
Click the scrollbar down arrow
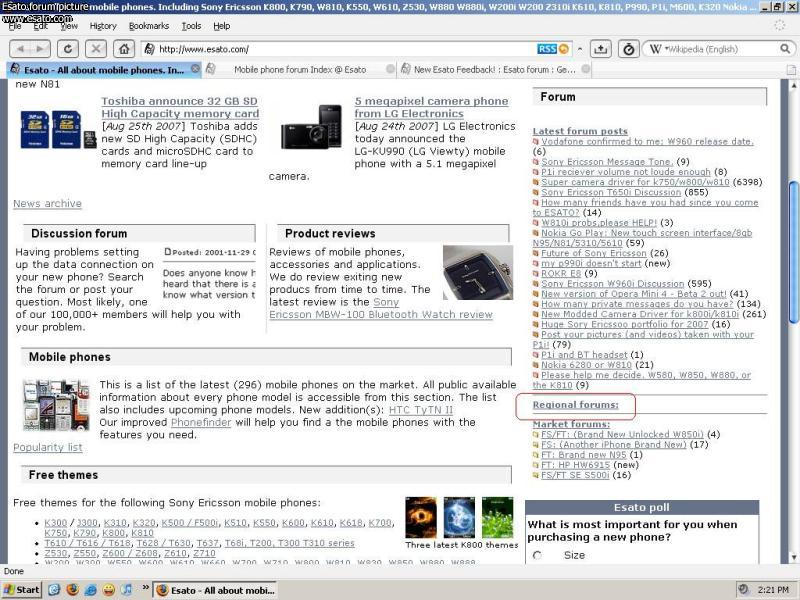793,557
